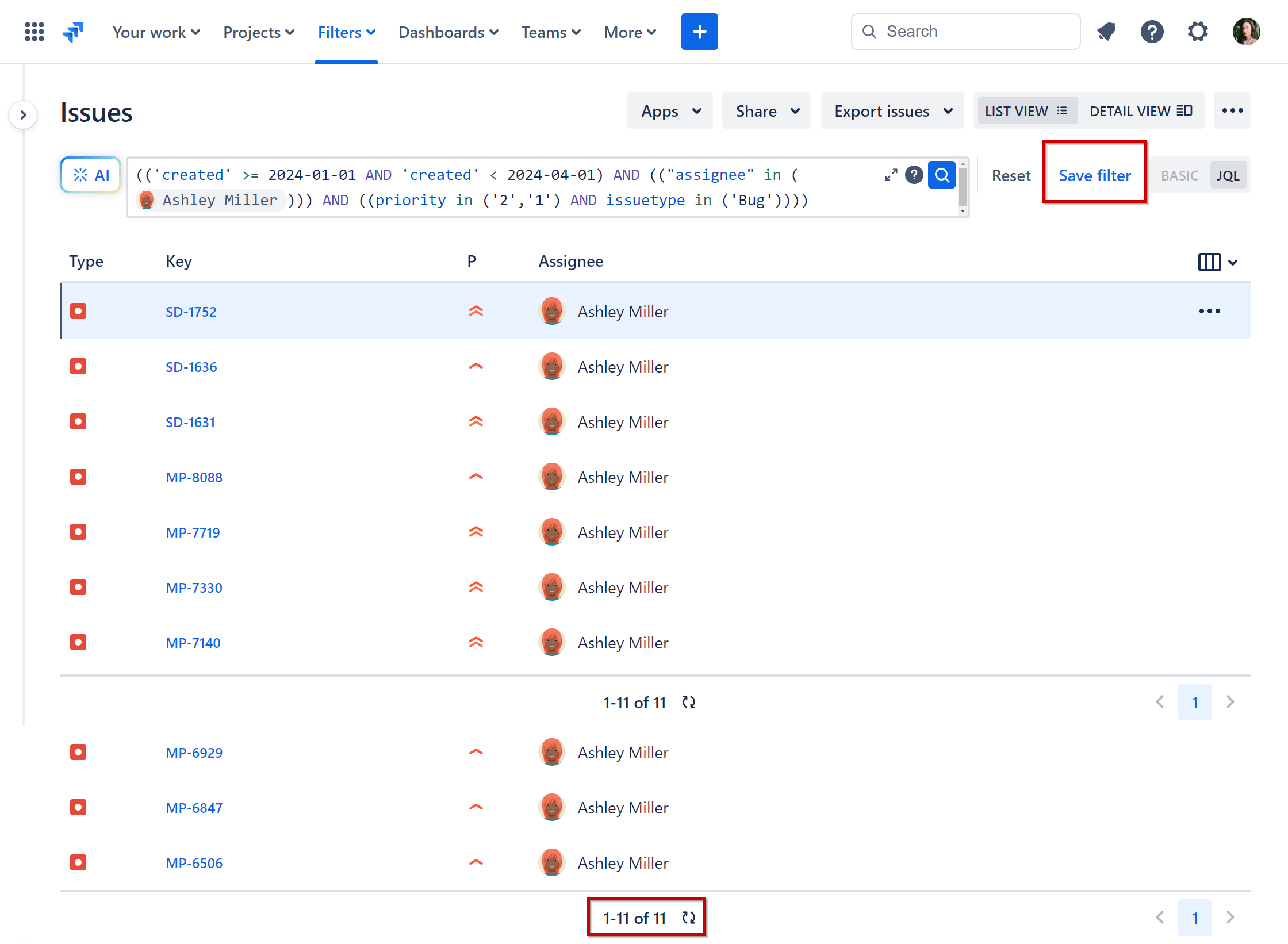Image resolution: width=1288 pixels, height=944 pixels.
Task: Expand the JQL editor to fullscreen
Action: click(891, 175)
